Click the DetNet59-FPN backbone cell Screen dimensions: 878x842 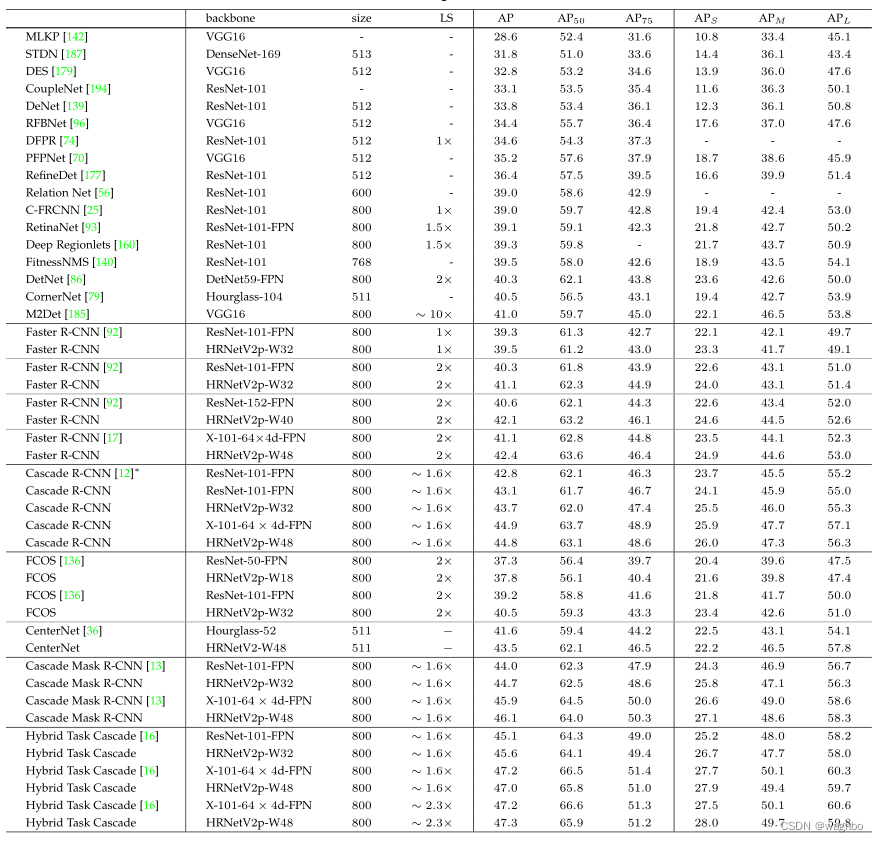(245, 280)
